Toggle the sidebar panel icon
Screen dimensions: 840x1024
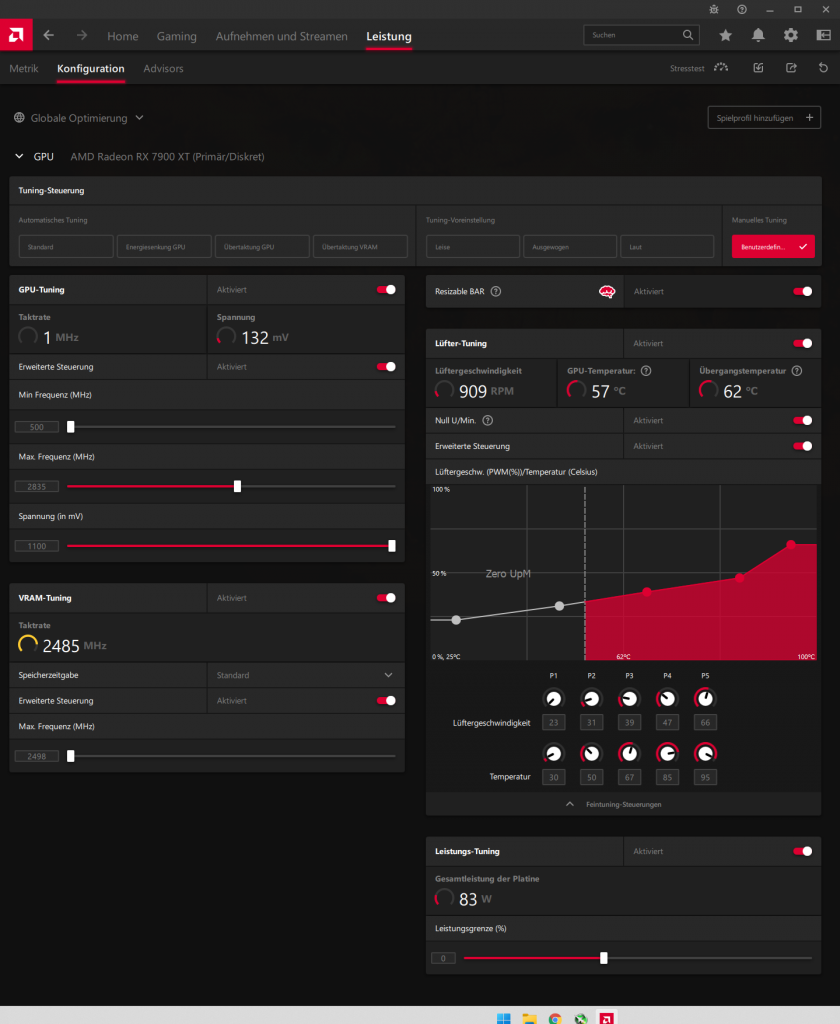coord(823,35)
